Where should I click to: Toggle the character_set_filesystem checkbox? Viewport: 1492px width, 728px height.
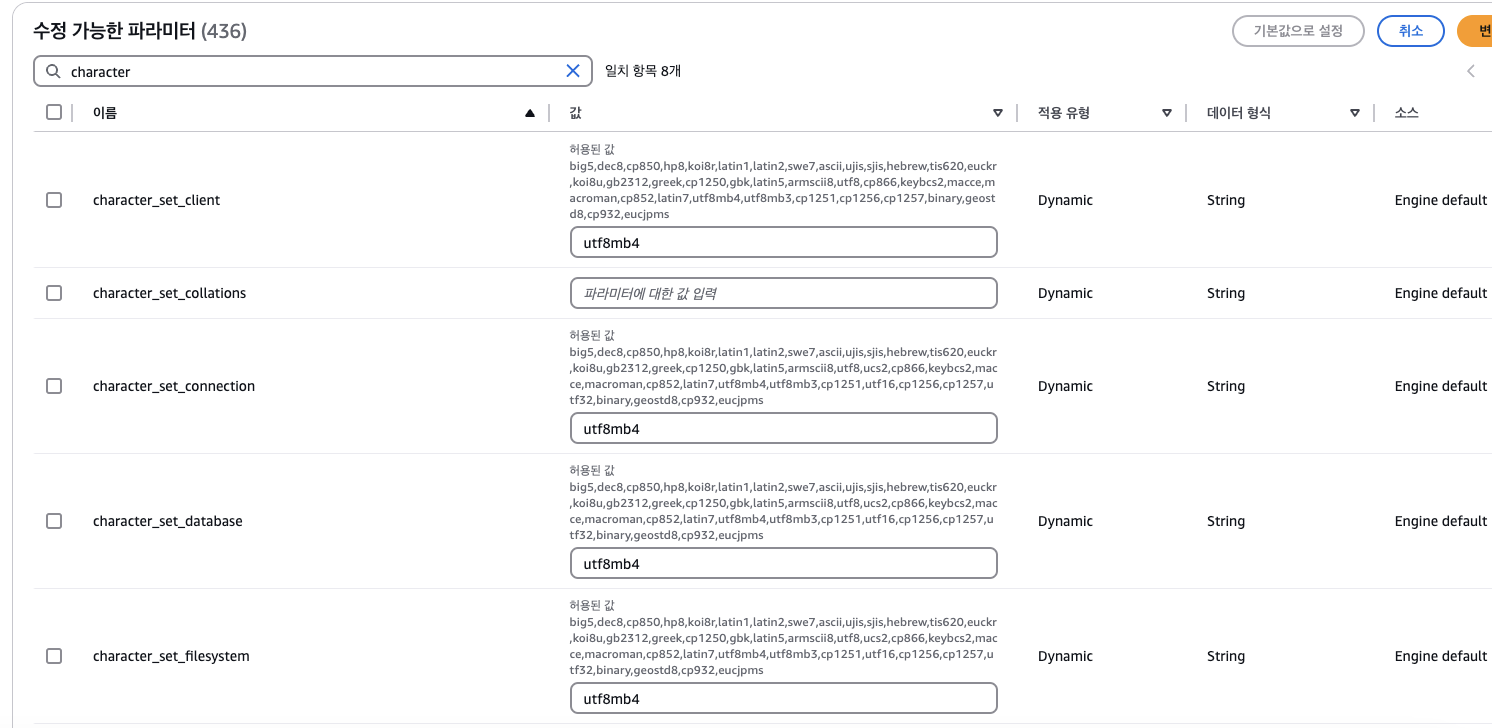(x=54, y=656)
